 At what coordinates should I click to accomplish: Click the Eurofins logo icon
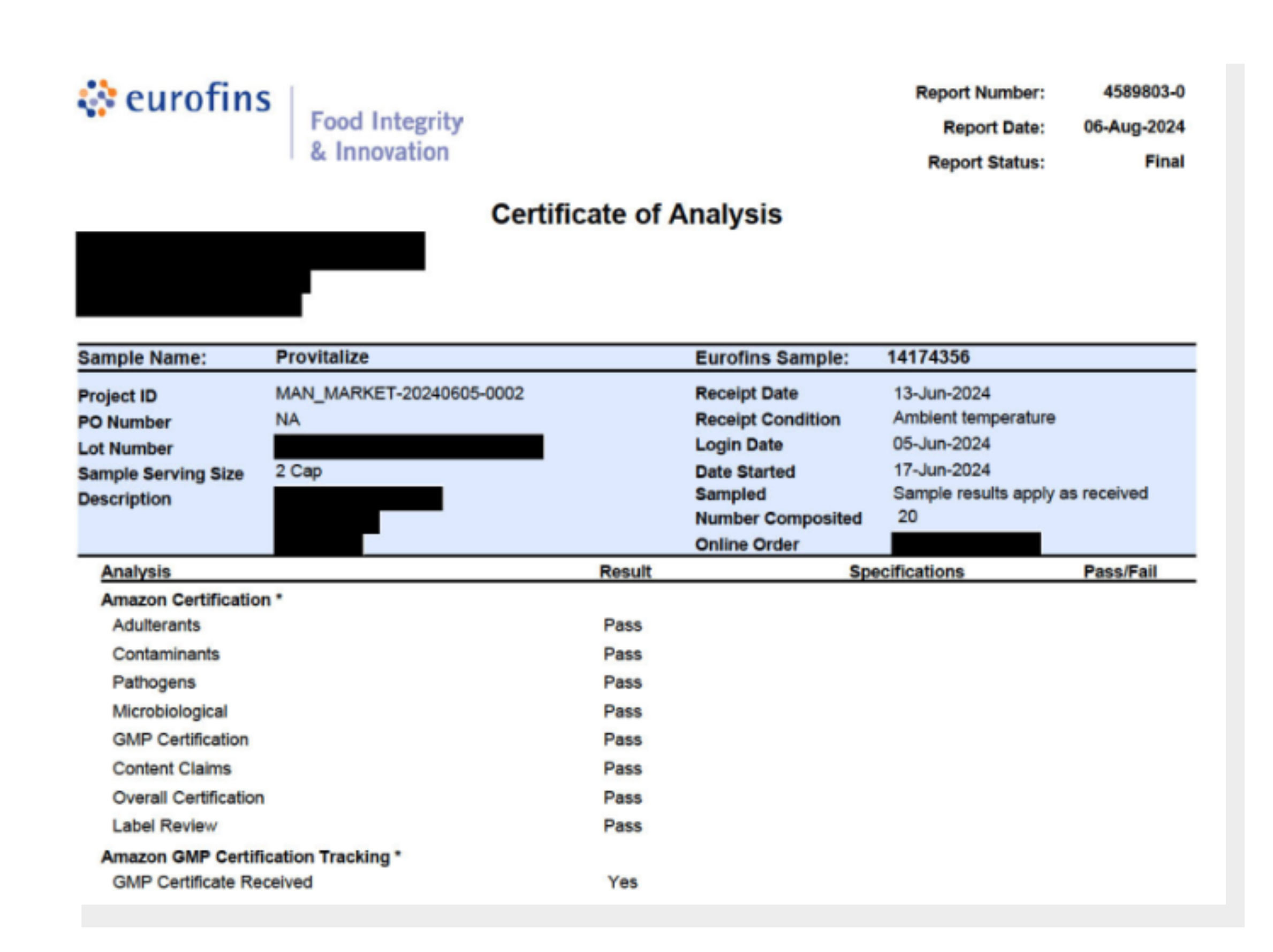[97, 99]
